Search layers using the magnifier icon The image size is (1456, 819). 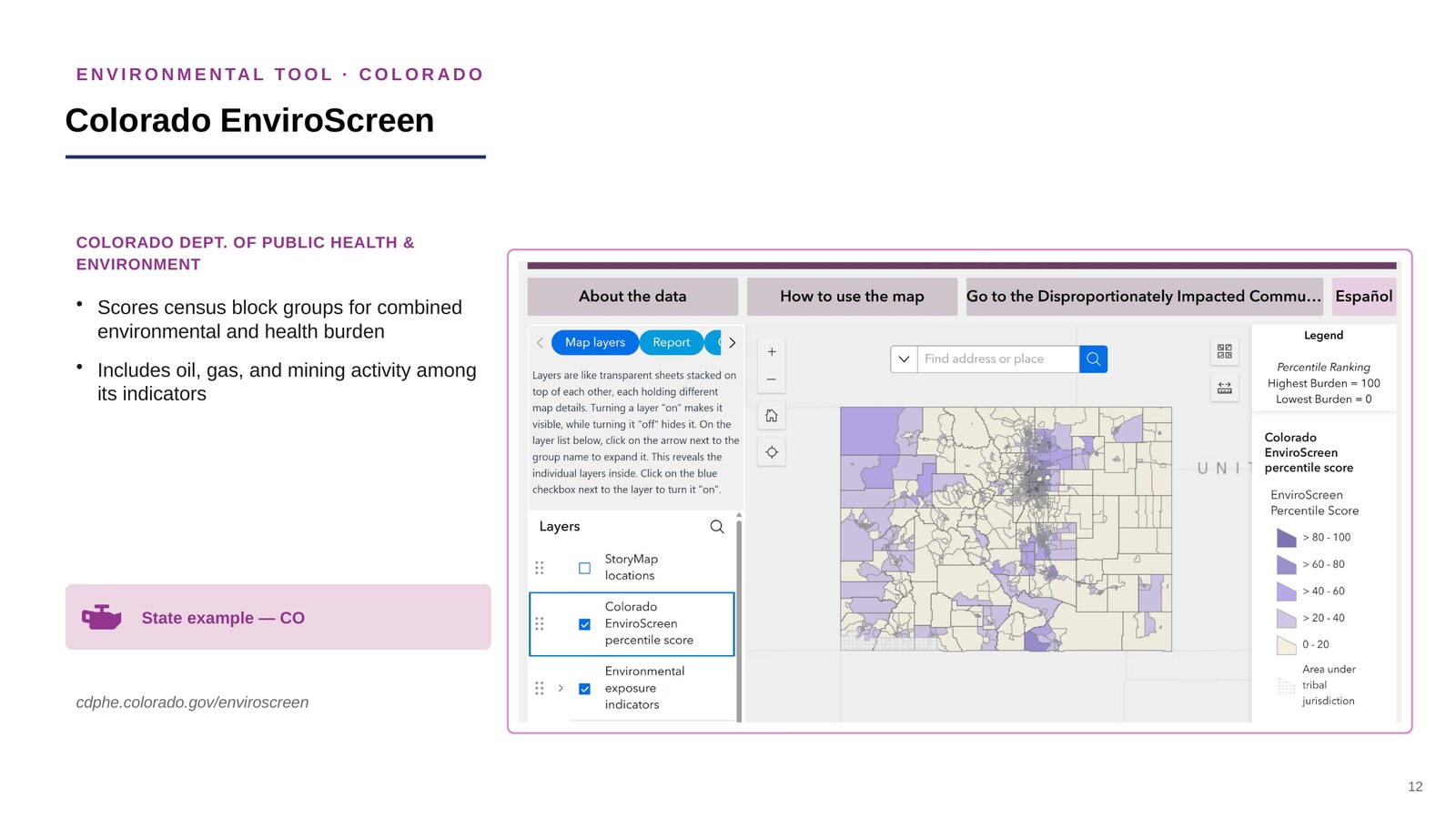pyautogui.click(x=717, y=527)
